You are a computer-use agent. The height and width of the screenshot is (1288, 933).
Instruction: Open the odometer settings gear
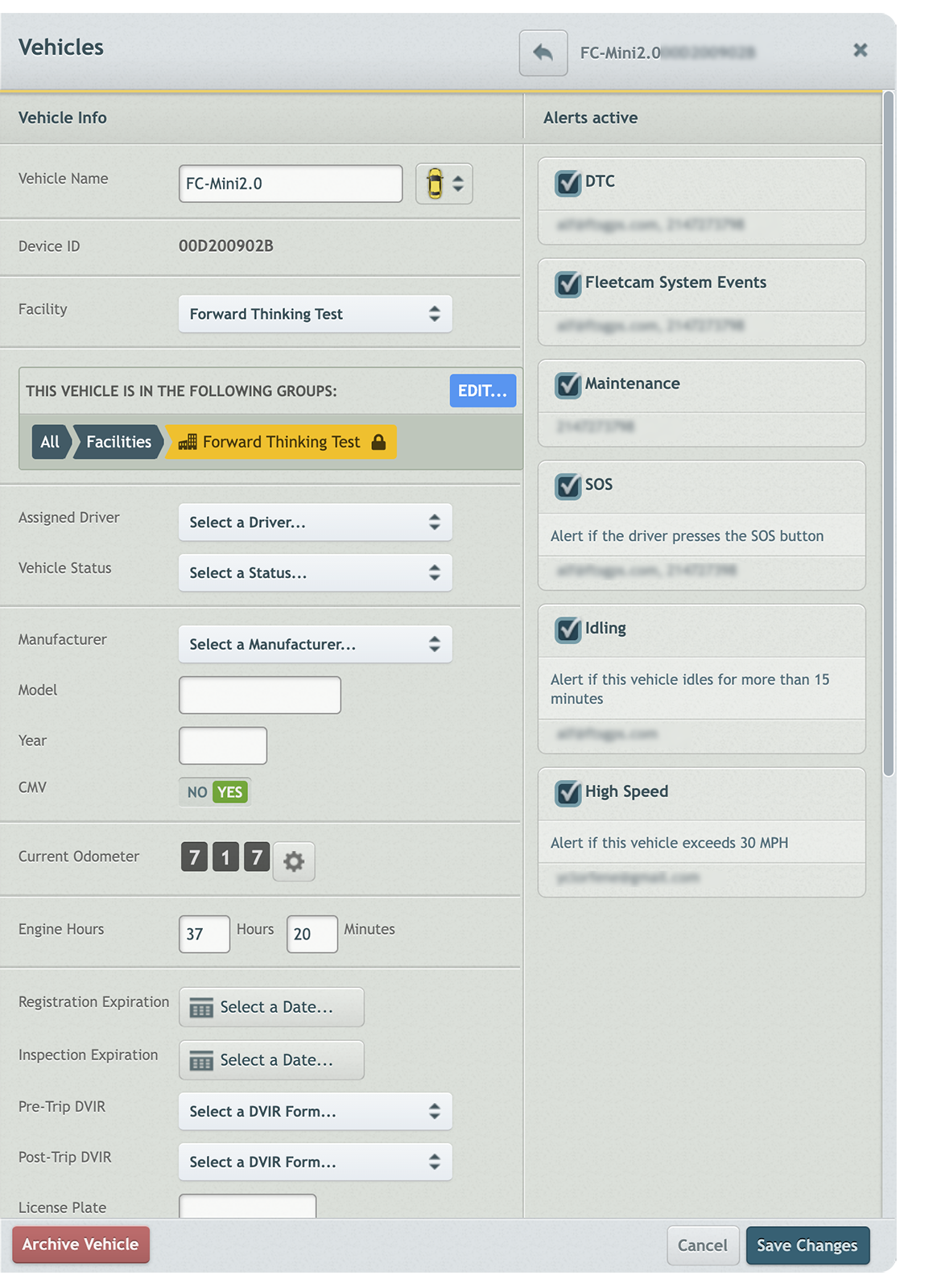pyautogui.click(x=294, y=861)
